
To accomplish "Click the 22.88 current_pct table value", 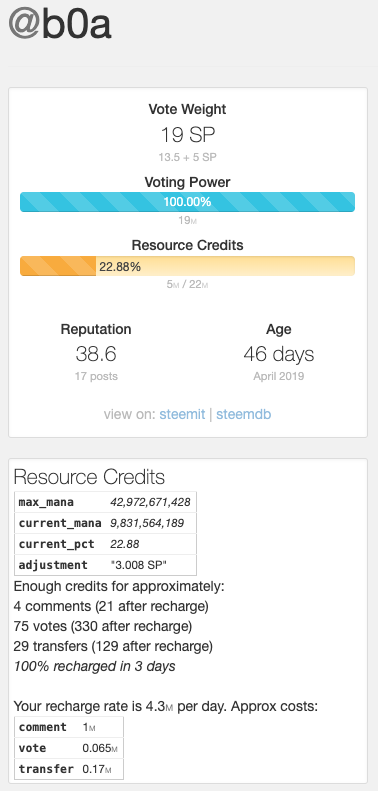I will click(x=125, y=544).
